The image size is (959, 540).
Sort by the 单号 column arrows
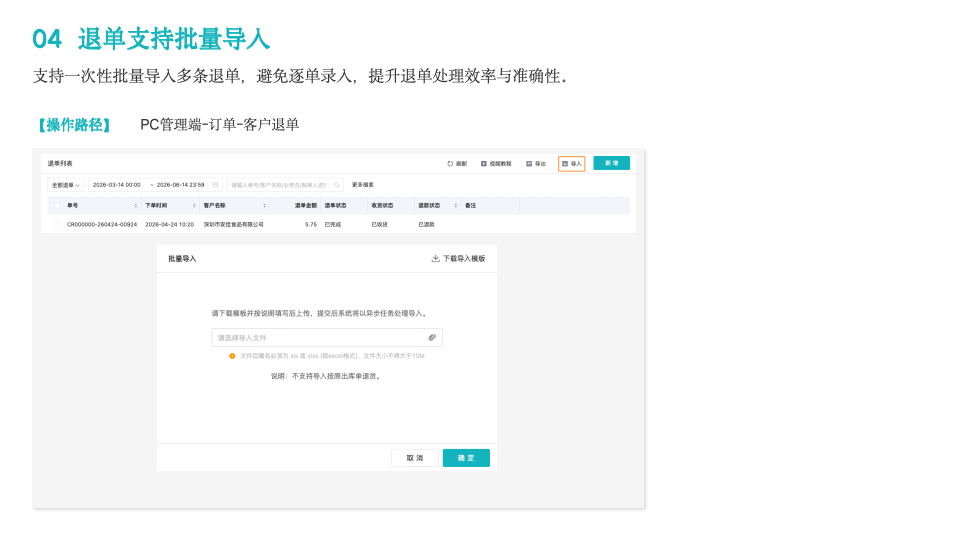[x=135, y=205]
